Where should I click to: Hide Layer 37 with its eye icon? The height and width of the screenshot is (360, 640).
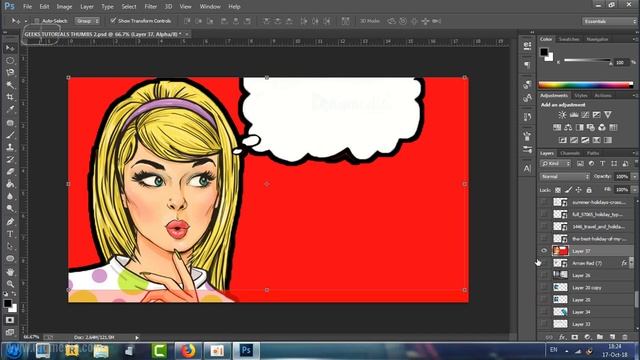pos(544,251)
